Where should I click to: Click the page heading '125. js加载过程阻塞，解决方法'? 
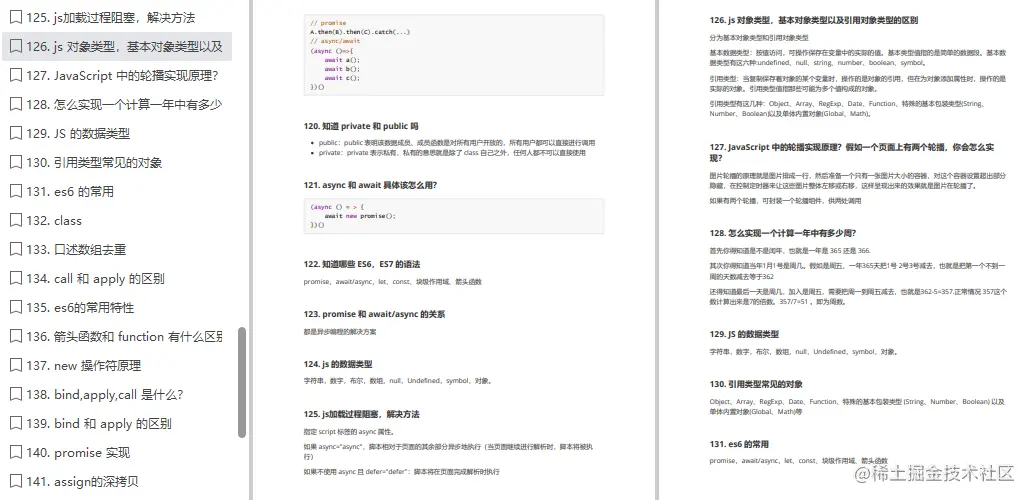tap(362, 414)
